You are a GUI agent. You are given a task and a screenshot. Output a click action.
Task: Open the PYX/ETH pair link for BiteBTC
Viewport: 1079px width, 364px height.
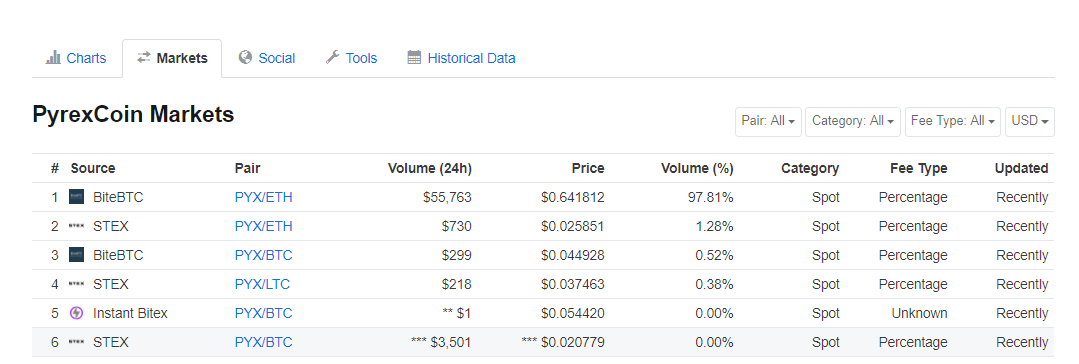[264, 197]
